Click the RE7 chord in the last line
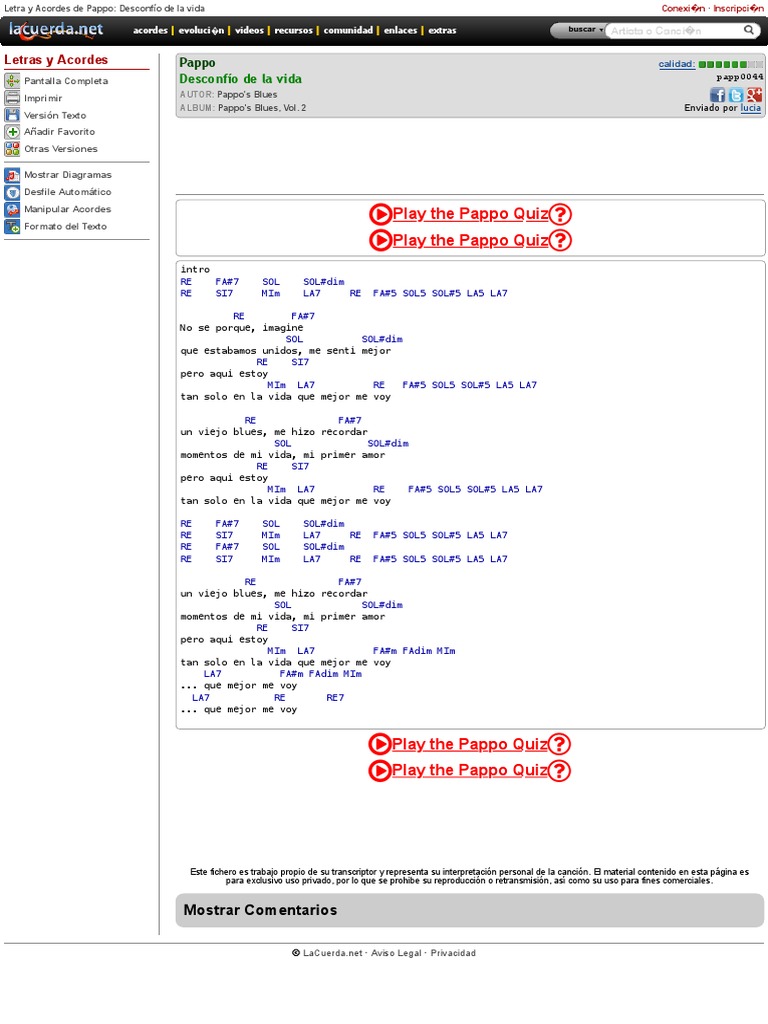 335,698
